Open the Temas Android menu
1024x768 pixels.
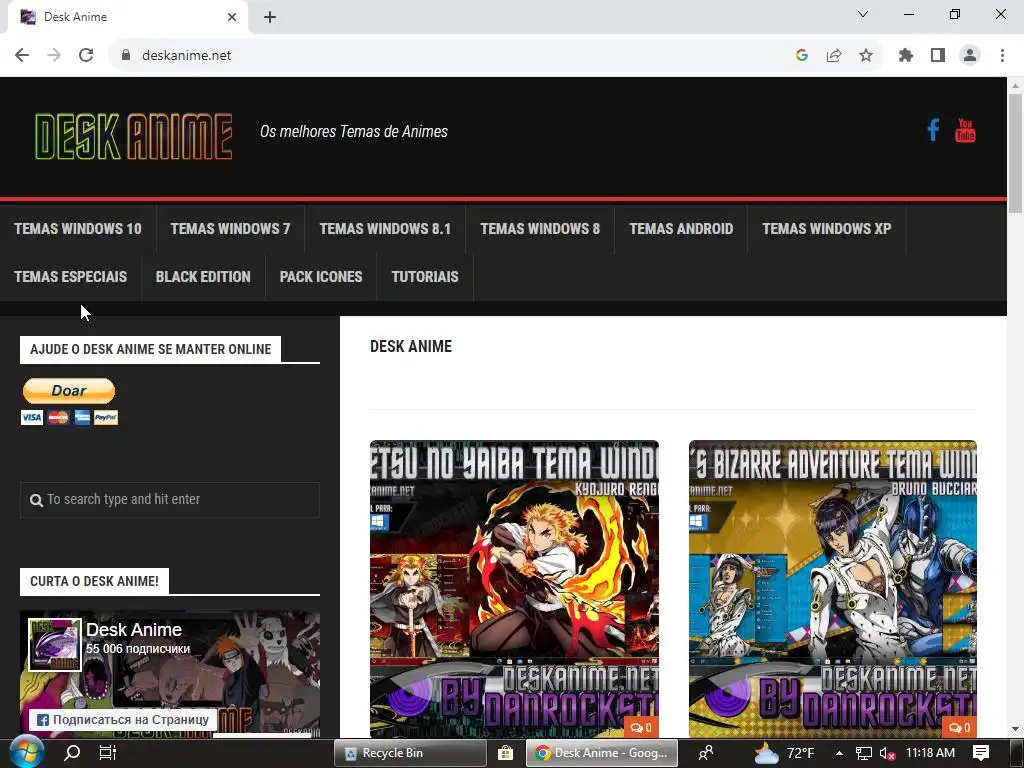pyautogui.click(x=680, y=229)
